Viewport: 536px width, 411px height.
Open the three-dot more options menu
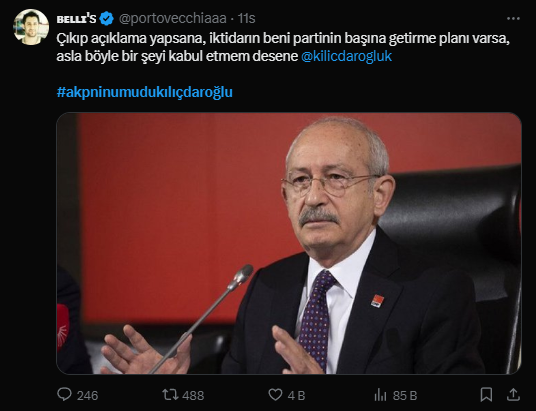[513, 18]
